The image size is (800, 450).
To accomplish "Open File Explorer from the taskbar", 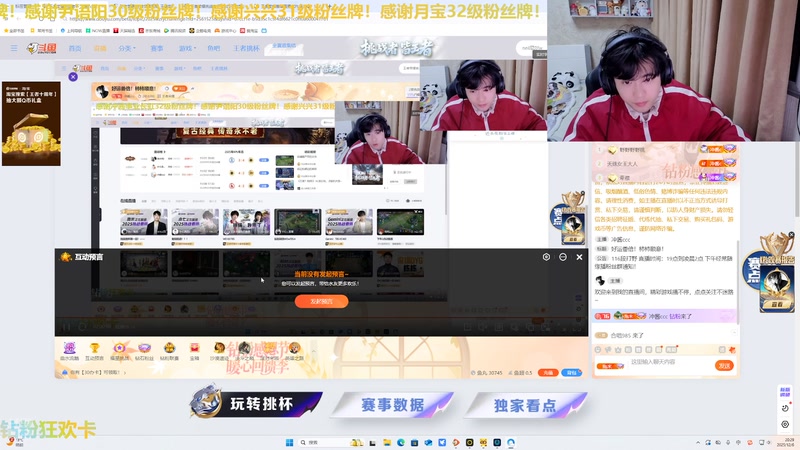I will click(x=387, y=442).
